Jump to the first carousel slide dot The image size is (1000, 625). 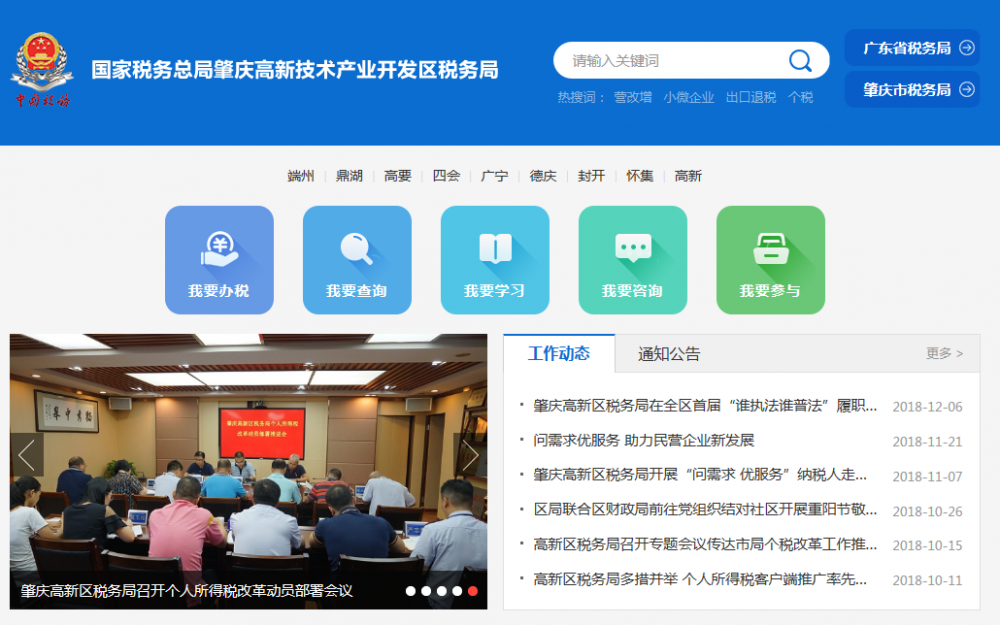click(409, 591)
